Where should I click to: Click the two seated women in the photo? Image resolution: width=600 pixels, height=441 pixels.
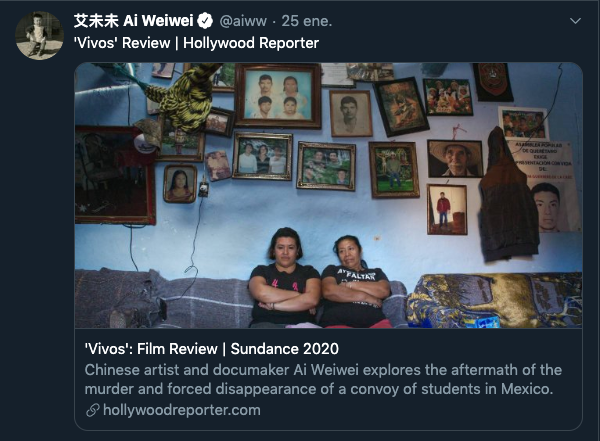[x=320, y=278]
